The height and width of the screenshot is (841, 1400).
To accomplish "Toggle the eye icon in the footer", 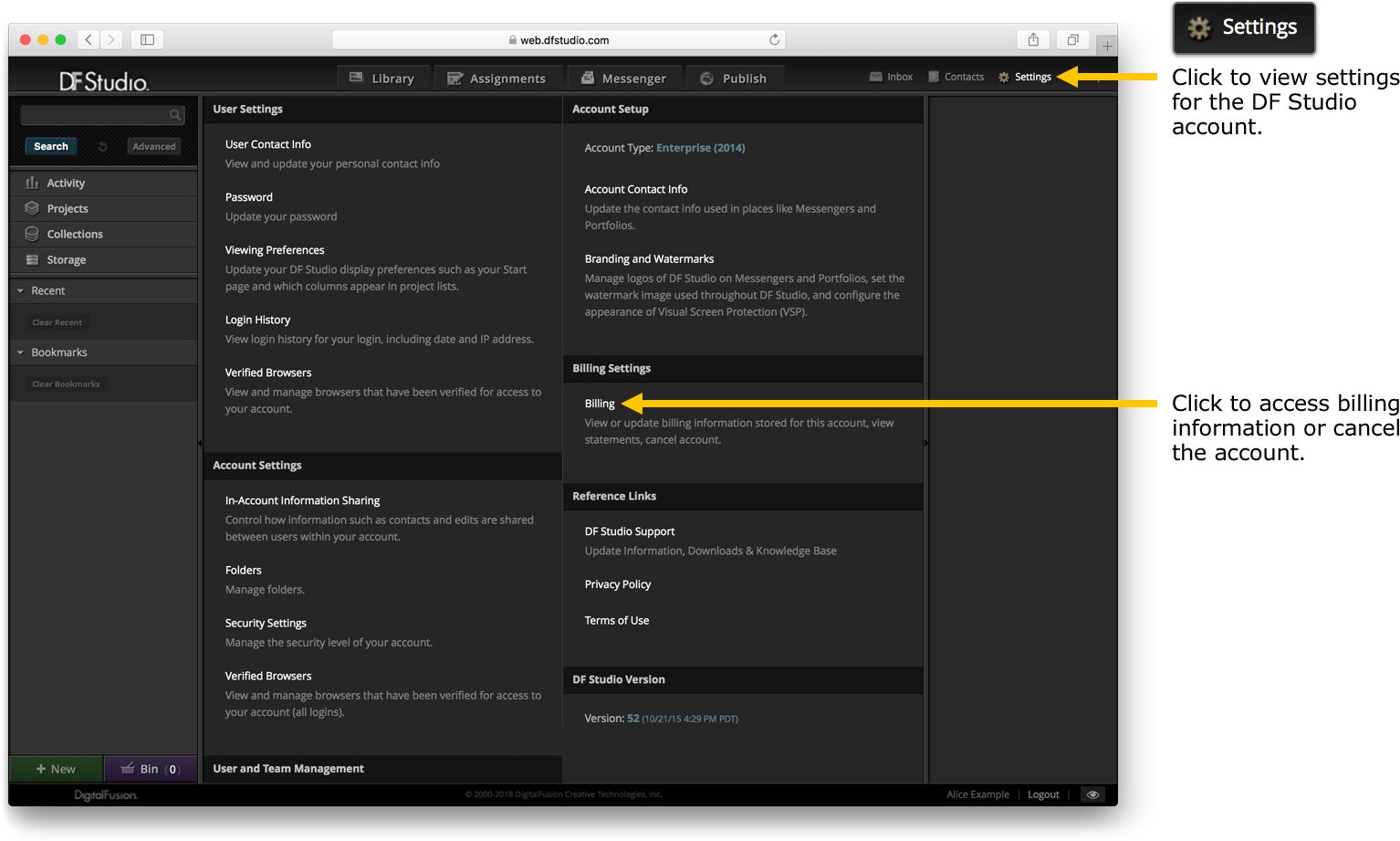I will click(x=1092, y=794).
